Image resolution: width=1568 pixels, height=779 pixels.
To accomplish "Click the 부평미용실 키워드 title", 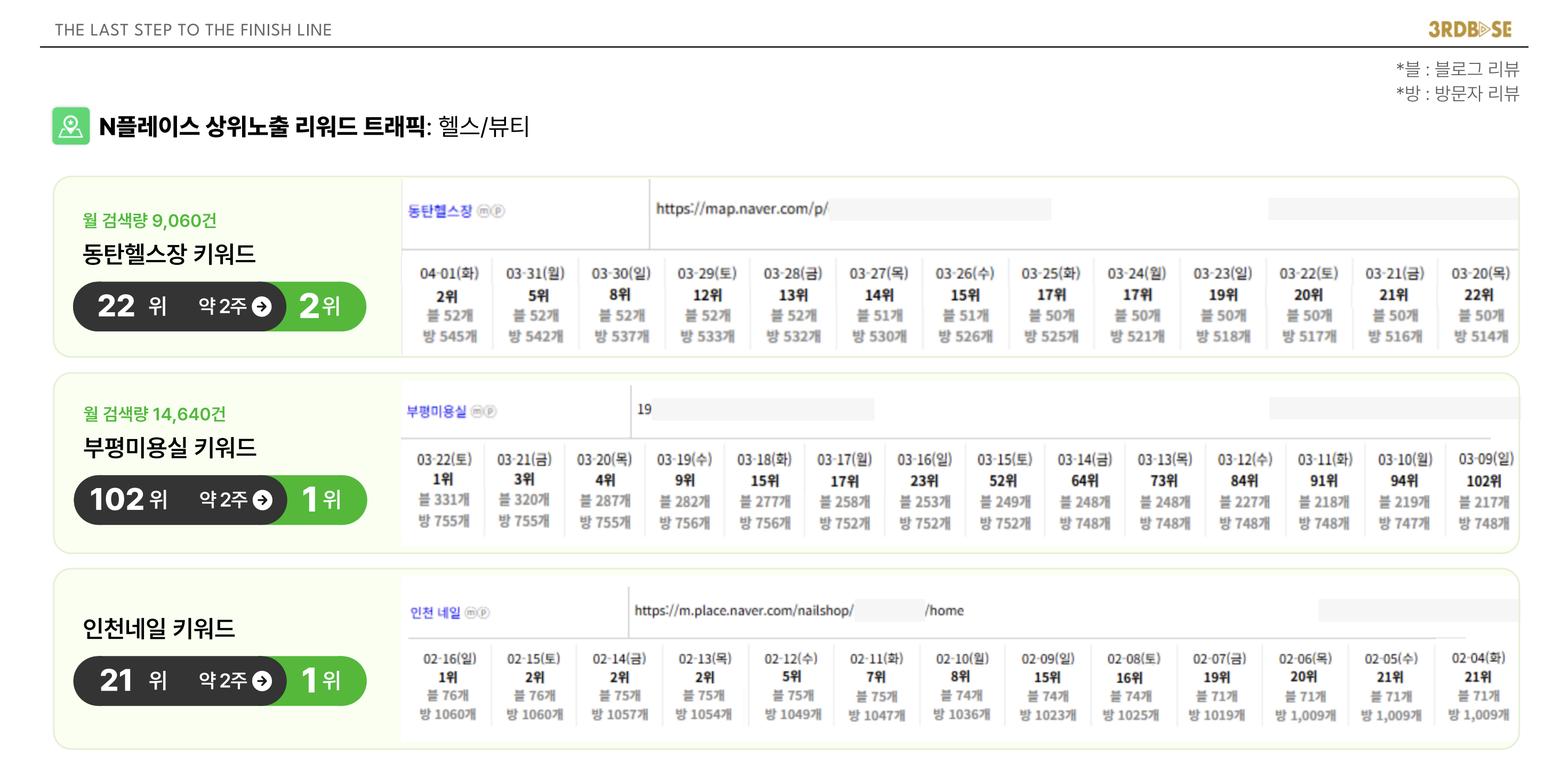I will click(170, 448).
